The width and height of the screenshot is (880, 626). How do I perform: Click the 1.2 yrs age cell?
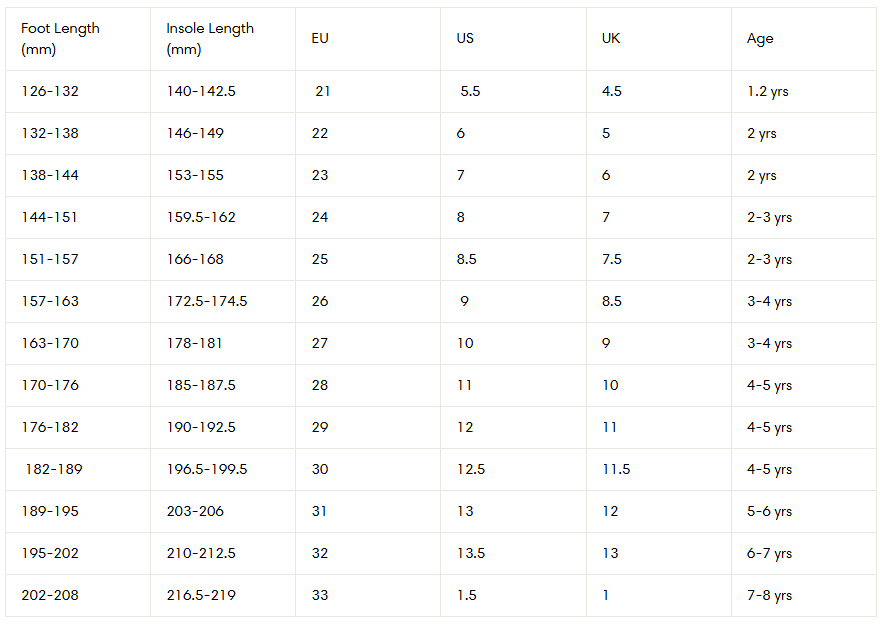(768, 91)
